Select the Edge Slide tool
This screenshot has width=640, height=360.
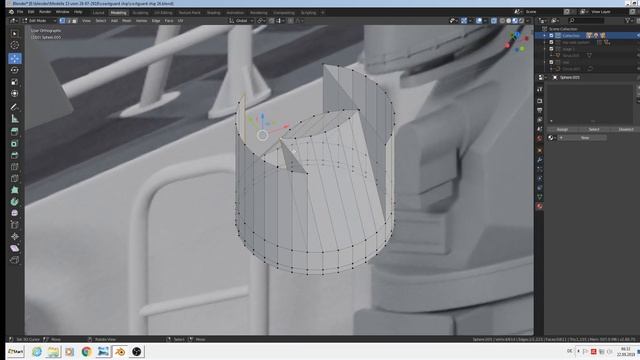pos(15,225)
